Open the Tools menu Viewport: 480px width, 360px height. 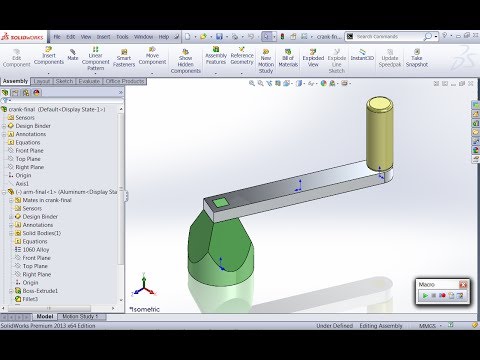(122, 37)
